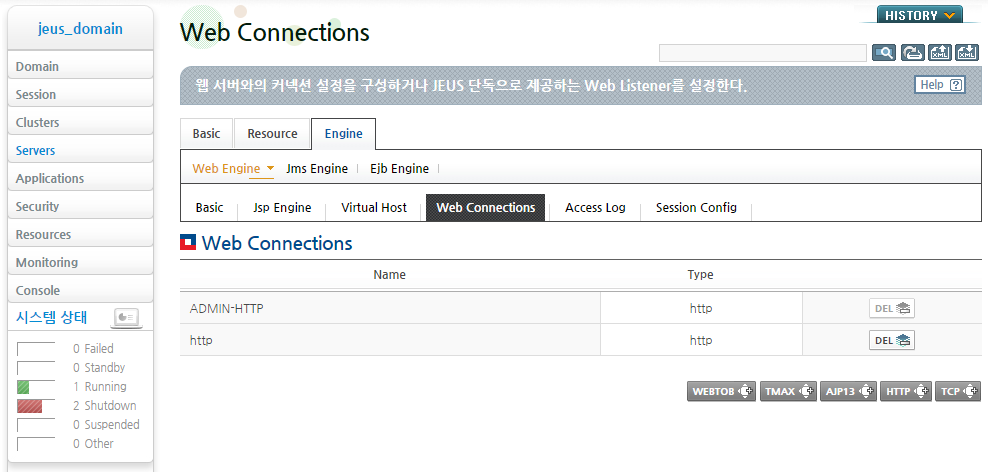Image resolution: width=988 pixels, height=472 pixels.
Task: Open the Help button
Action: tap(939, 85)
